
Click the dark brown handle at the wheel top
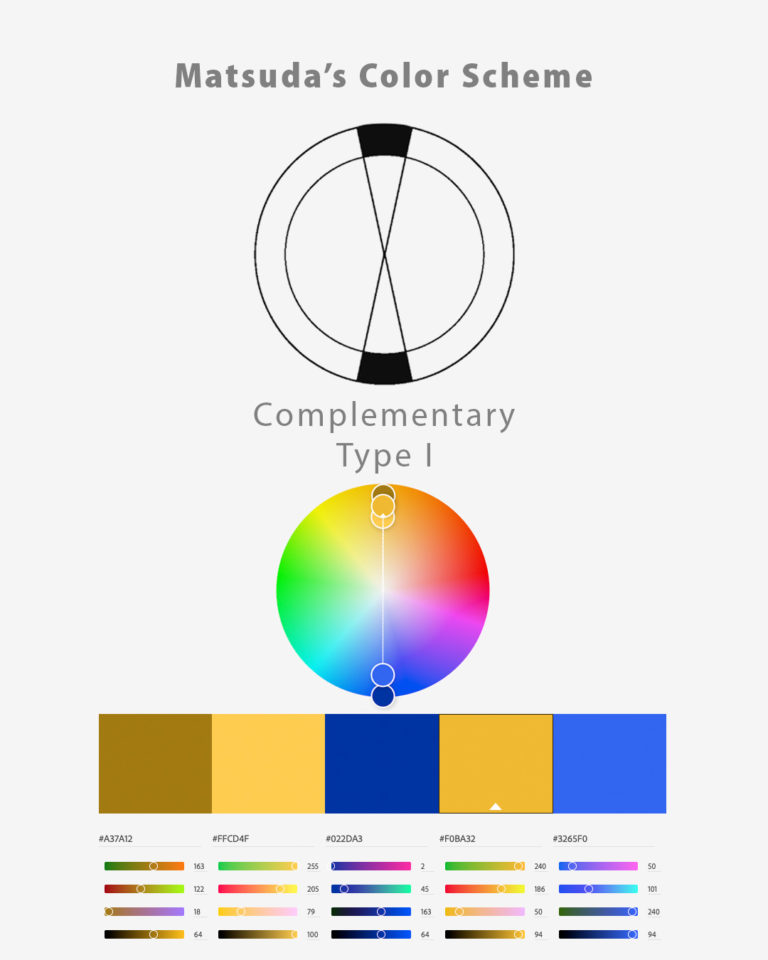383,492
